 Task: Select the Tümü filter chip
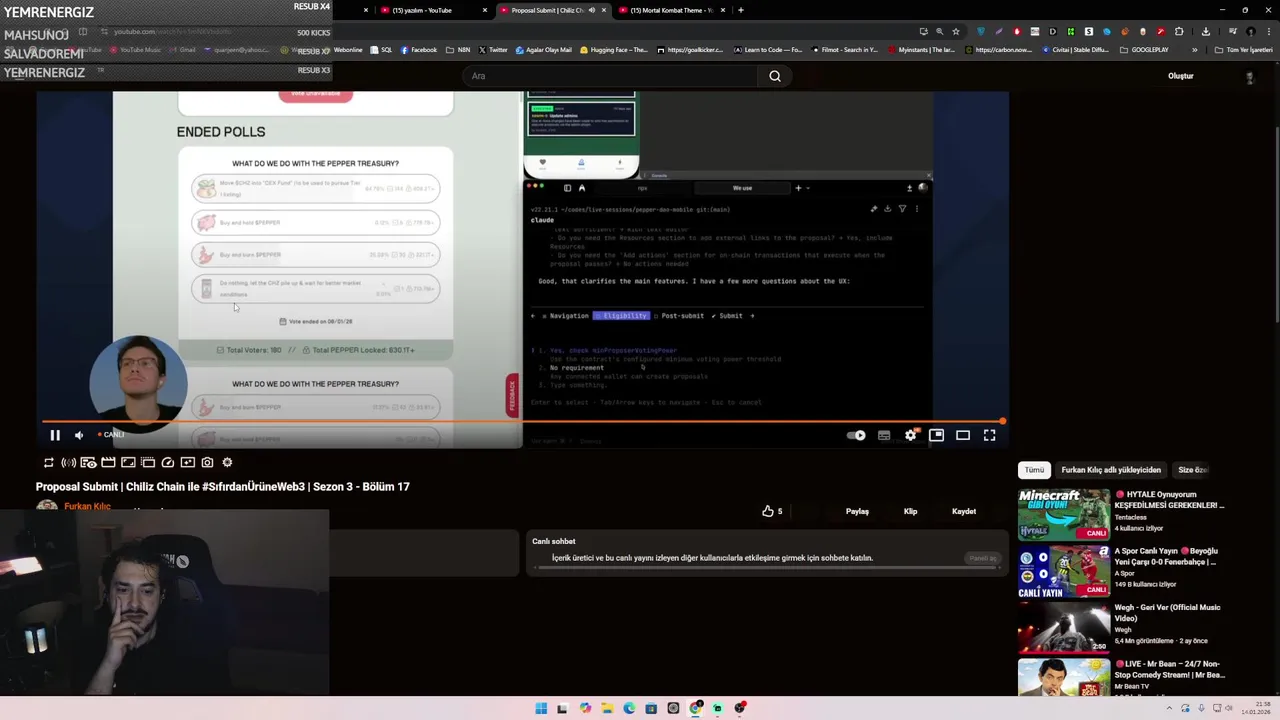[1034, 470]
